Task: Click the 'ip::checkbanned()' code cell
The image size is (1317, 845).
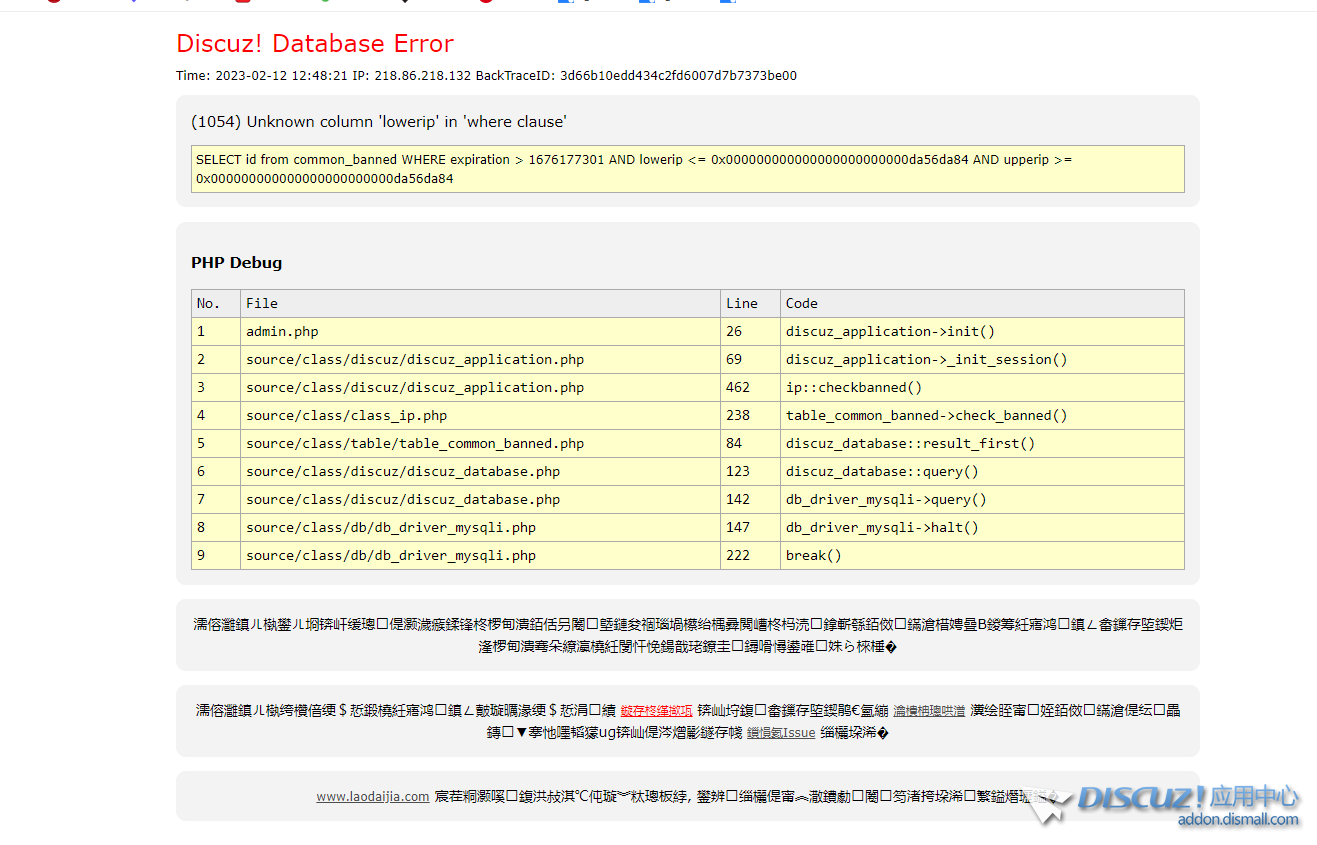Action: pyautogui.click(x=982, y=387)
